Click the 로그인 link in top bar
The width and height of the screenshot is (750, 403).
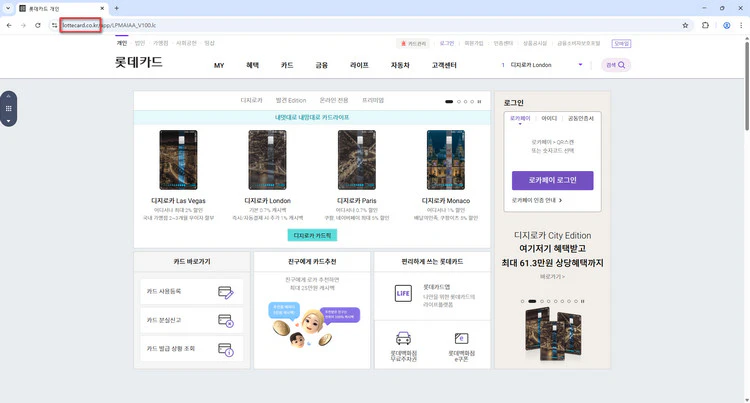[x=447, y=43]
